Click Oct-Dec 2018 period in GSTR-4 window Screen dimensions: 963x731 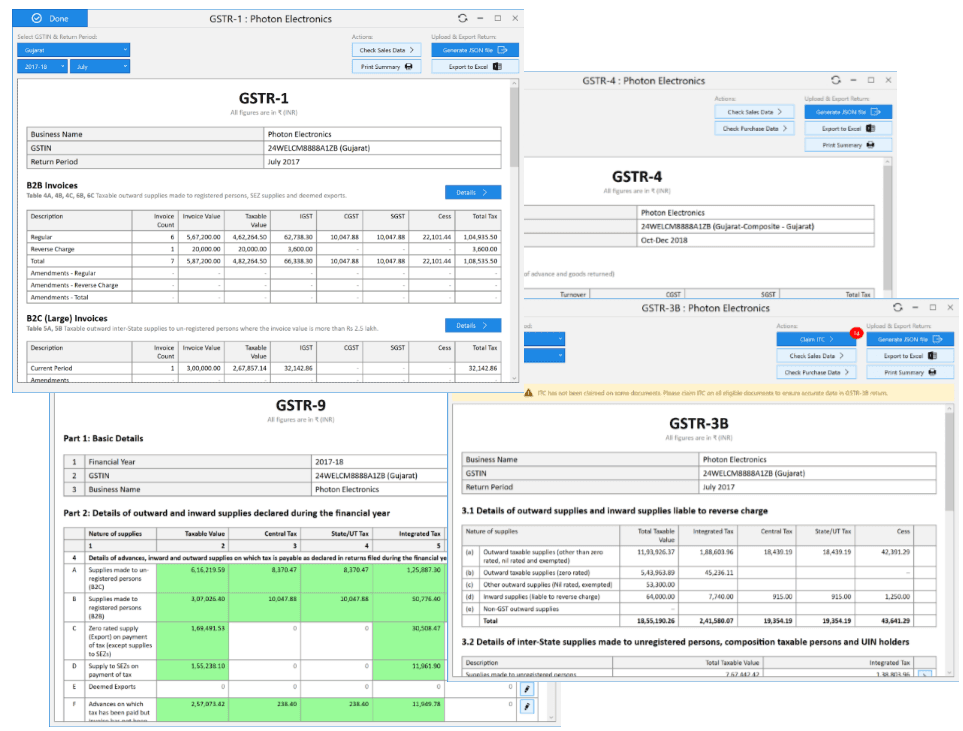(664, 240)
